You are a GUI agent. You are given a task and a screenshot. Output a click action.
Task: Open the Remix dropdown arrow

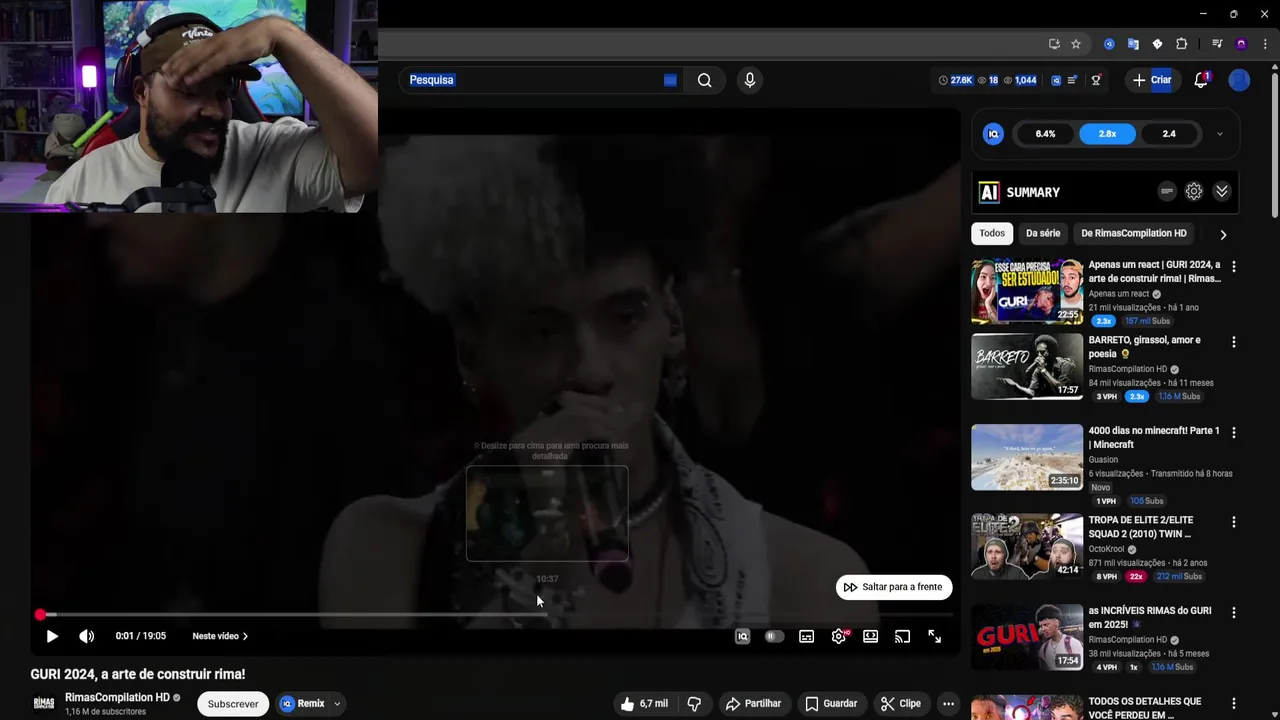[x=337, y=704]
